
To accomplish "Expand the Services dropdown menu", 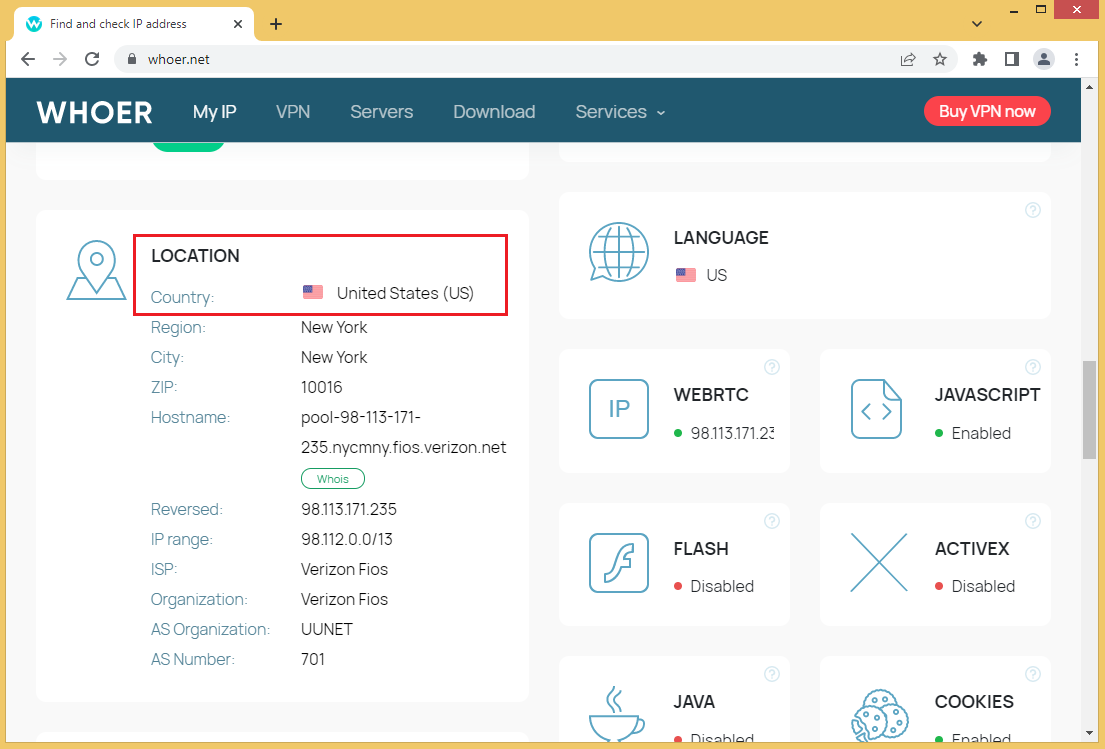I will click(x=620, y=112).
